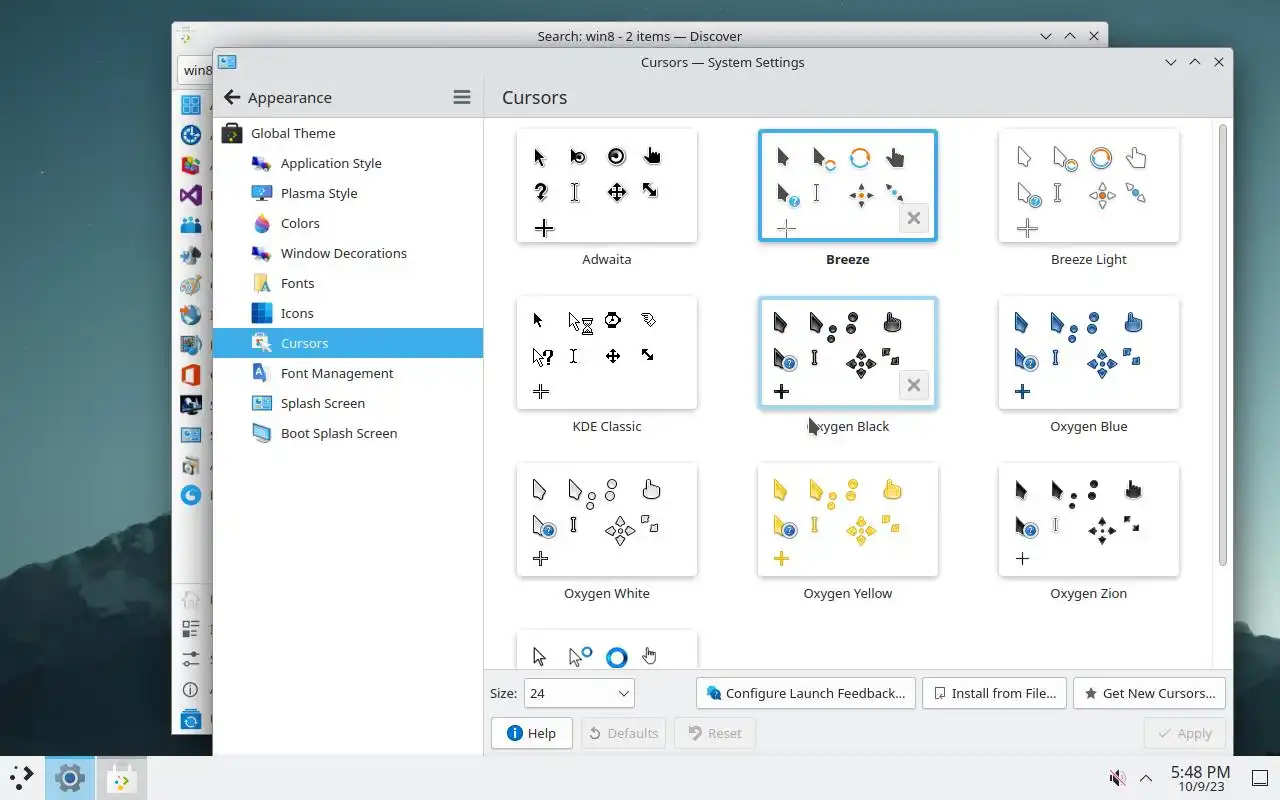
Task: Select Application Style in sidebar
Action: [348, 163]
